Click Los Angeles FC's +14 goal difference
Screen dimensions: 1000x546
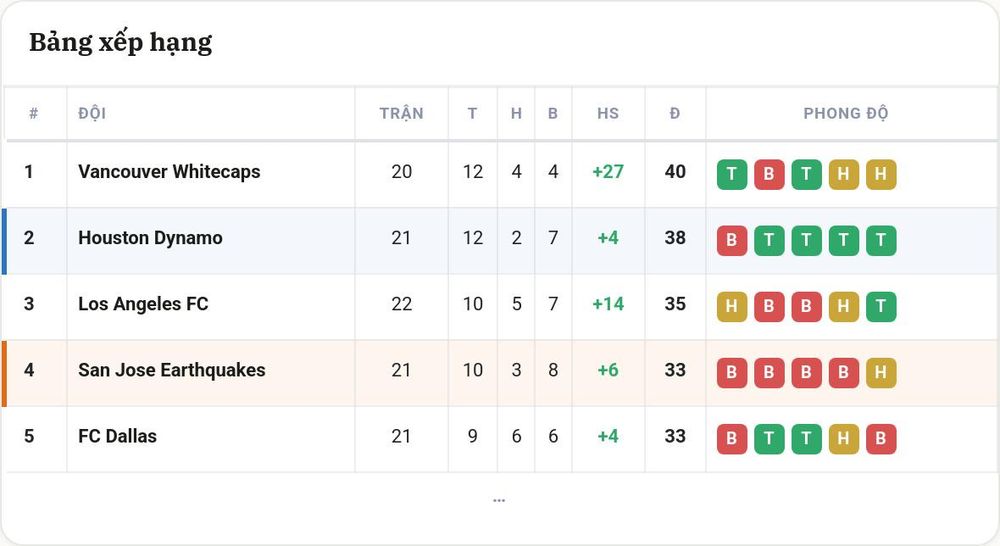(x=608, y=304)
